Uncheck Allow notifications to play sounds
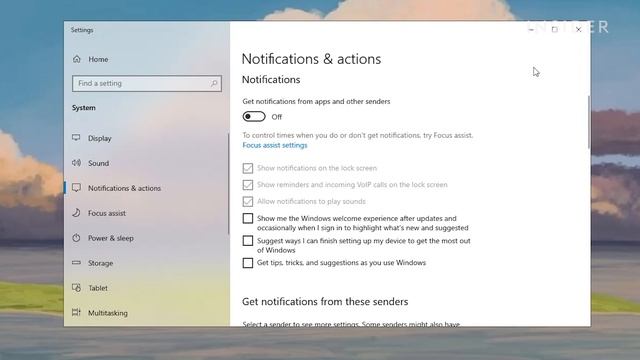This screenshot has width=640, height=360. pos(248,201)
